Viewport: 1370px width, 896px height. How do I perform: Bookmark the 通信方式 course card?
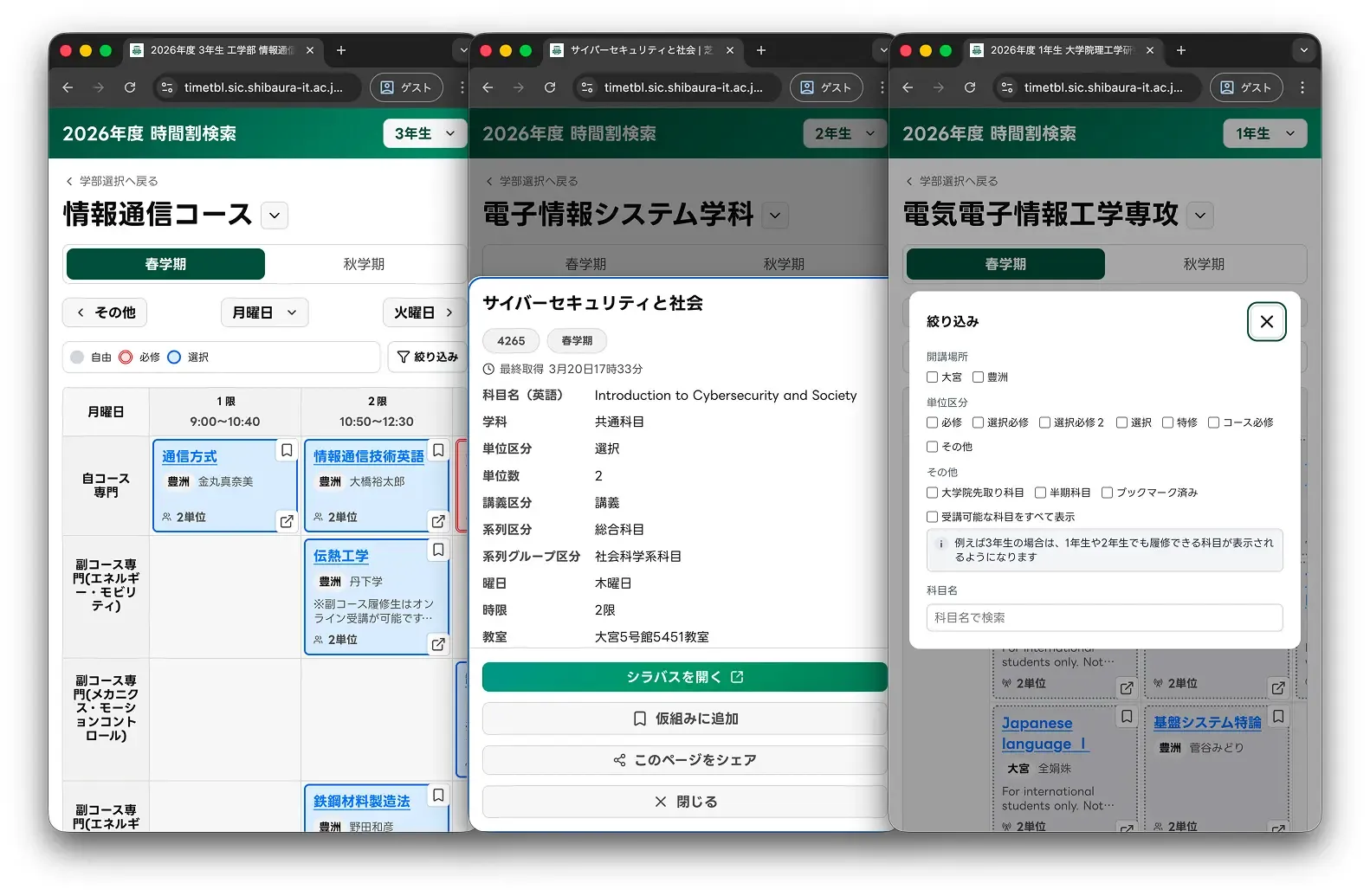pyautogui.click(x=287, y=450)
